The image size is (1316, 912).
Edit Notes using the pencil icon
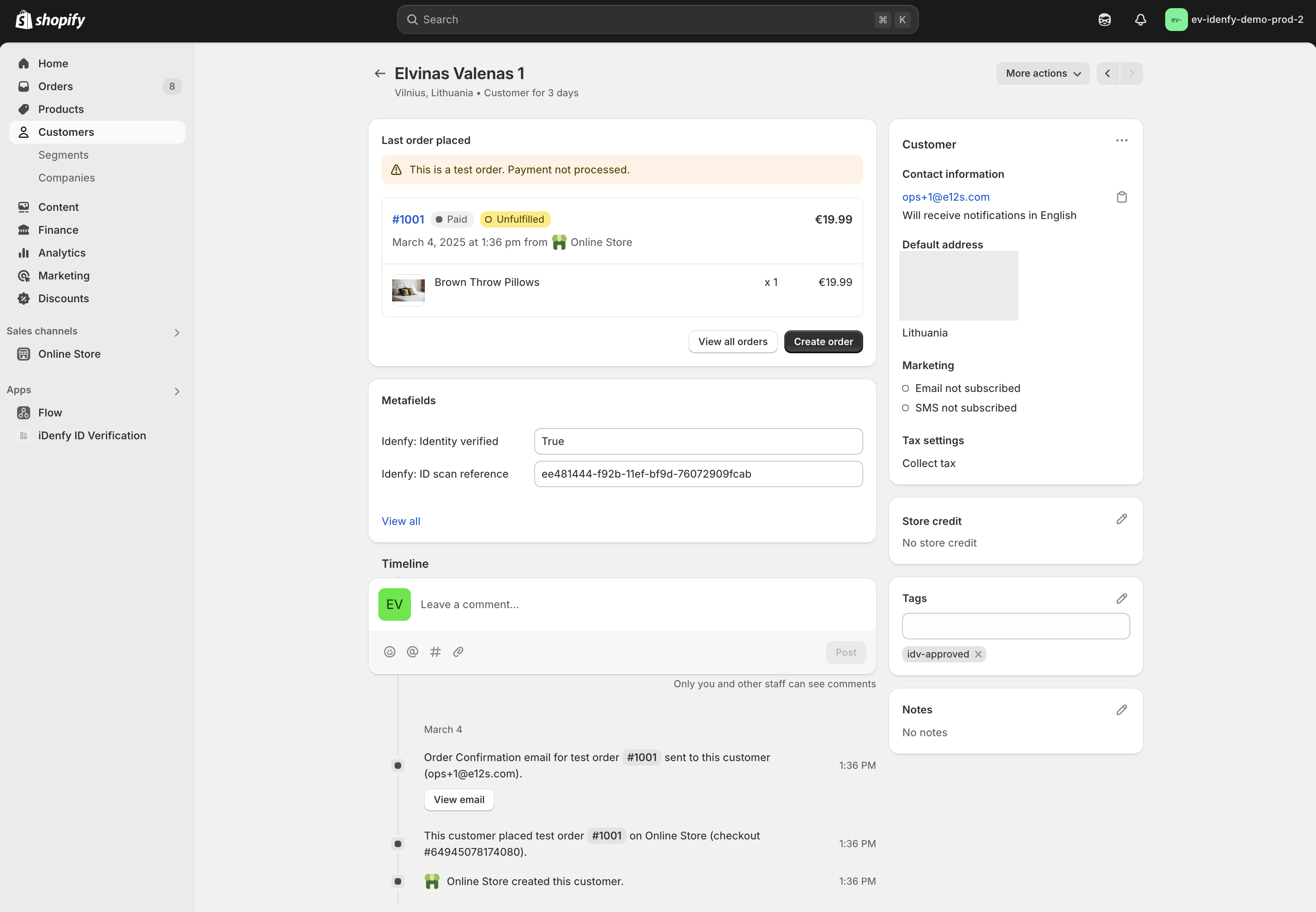coord(1121,710)
